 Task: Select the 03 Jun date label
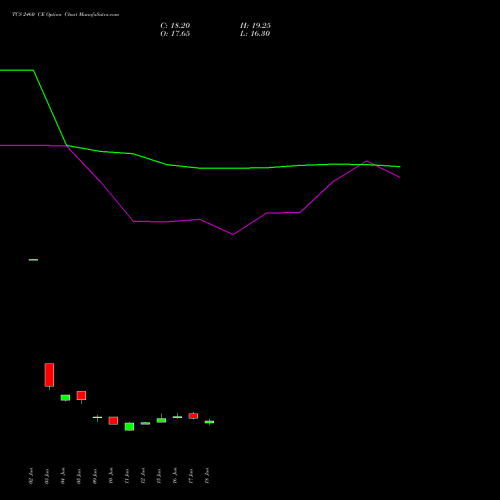point(47,476)
